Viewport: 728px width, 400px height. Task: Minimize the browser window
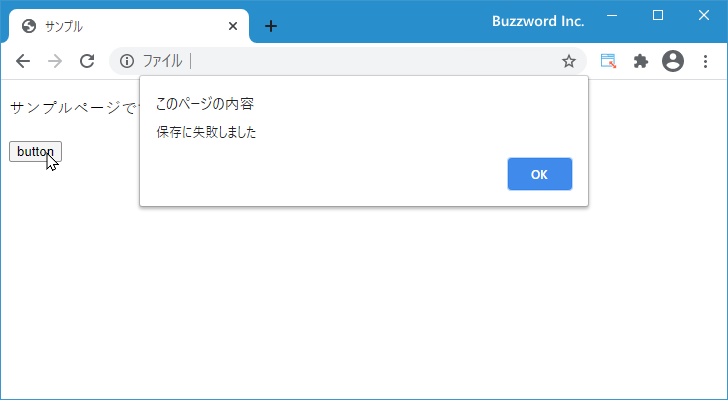(612, 16)
